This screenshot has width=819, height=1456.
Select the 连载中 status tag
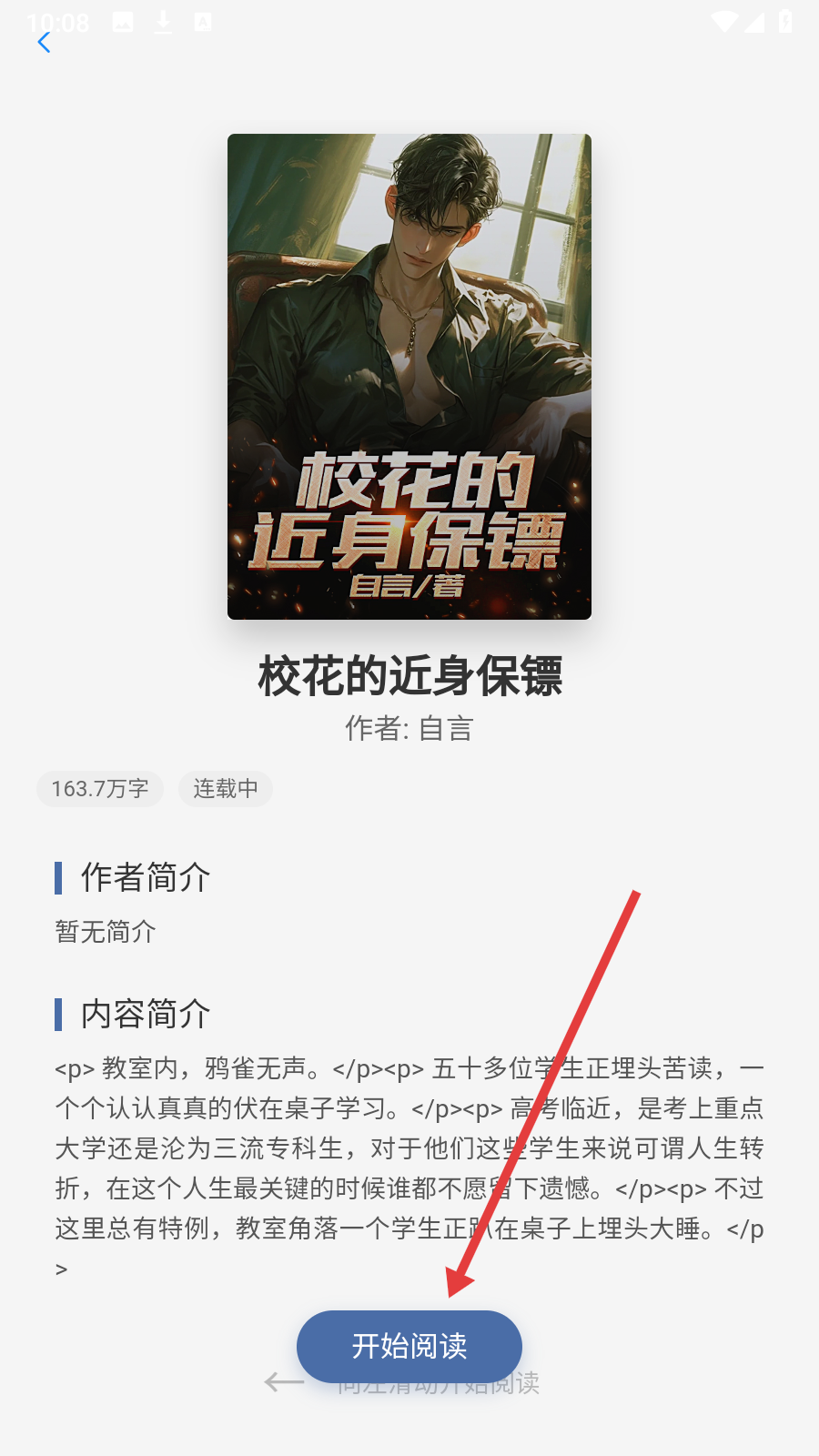click(x=226, y=789)
